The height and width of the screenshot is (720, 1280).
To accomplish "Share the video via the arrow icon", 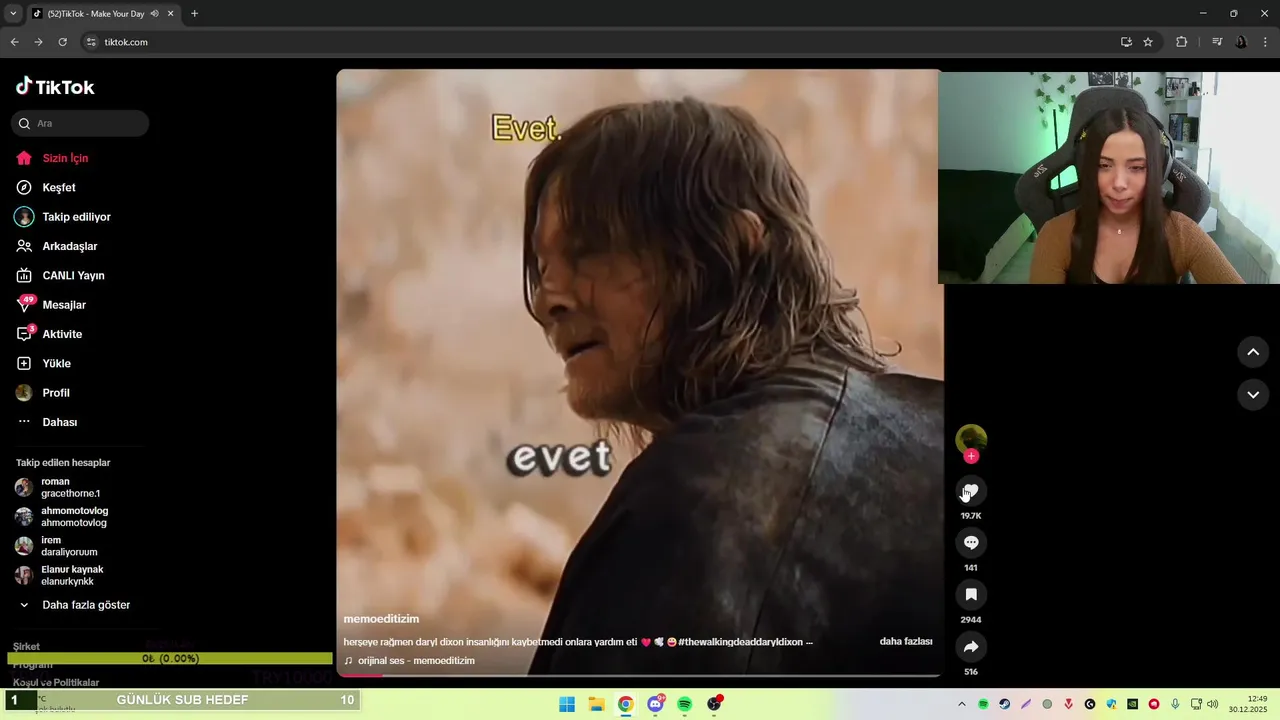I will (x=971, y=647).
